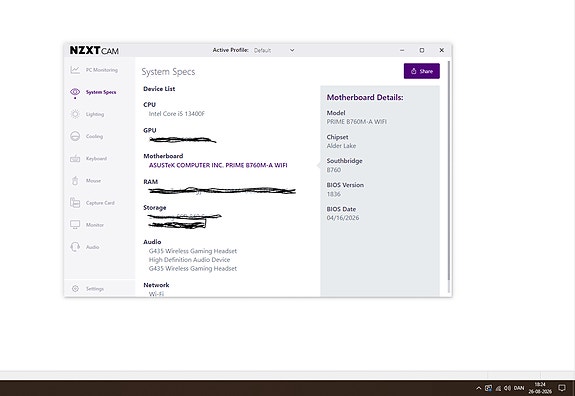This screenshot has width=575, height=396.
Task: Open the taskbar clock and date
Action: pos(540,388)
